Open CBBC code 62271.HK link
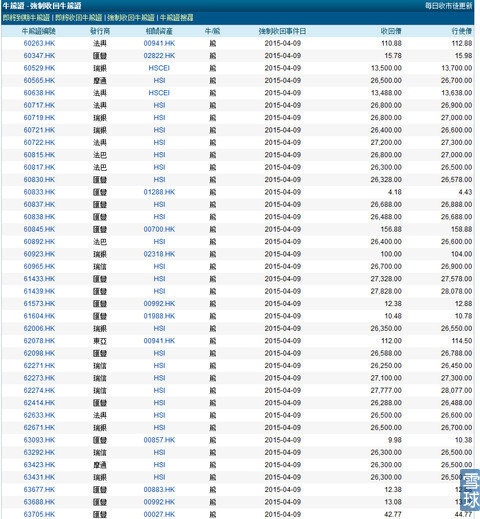This screenshot has height=519, width=480. (x=39, y=366)
